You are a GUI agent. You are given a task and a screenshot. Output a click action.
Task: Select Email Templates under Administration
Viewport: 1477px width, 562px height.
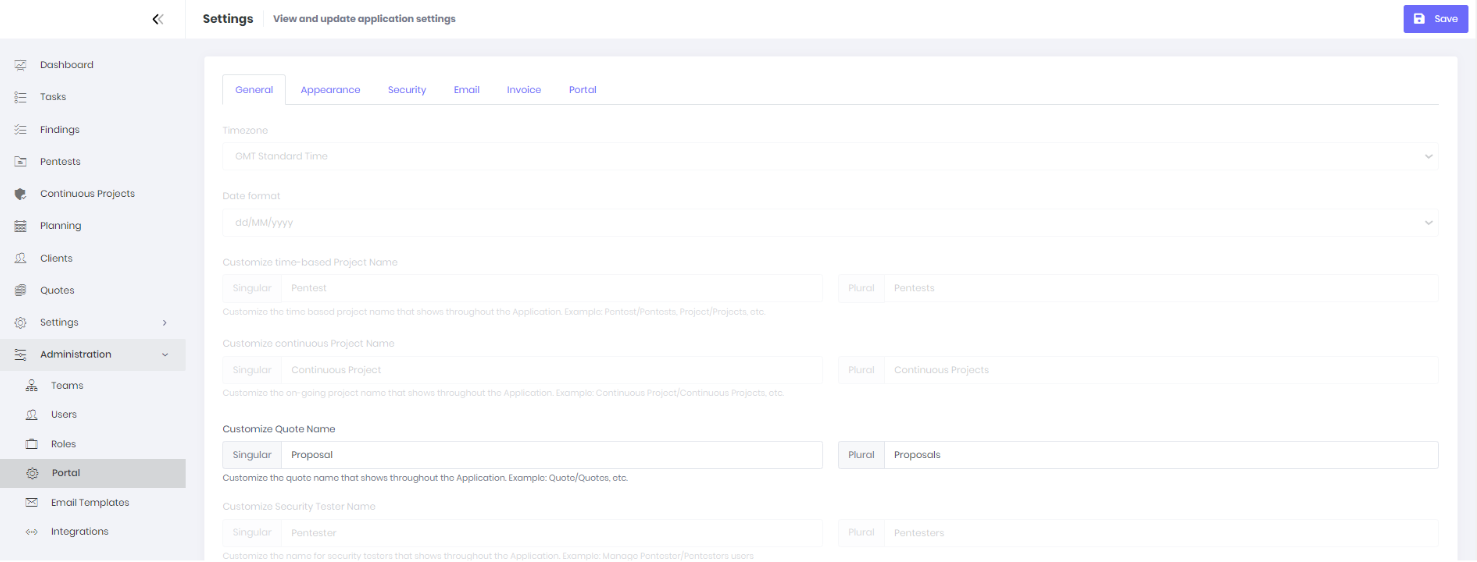(92, 503)
